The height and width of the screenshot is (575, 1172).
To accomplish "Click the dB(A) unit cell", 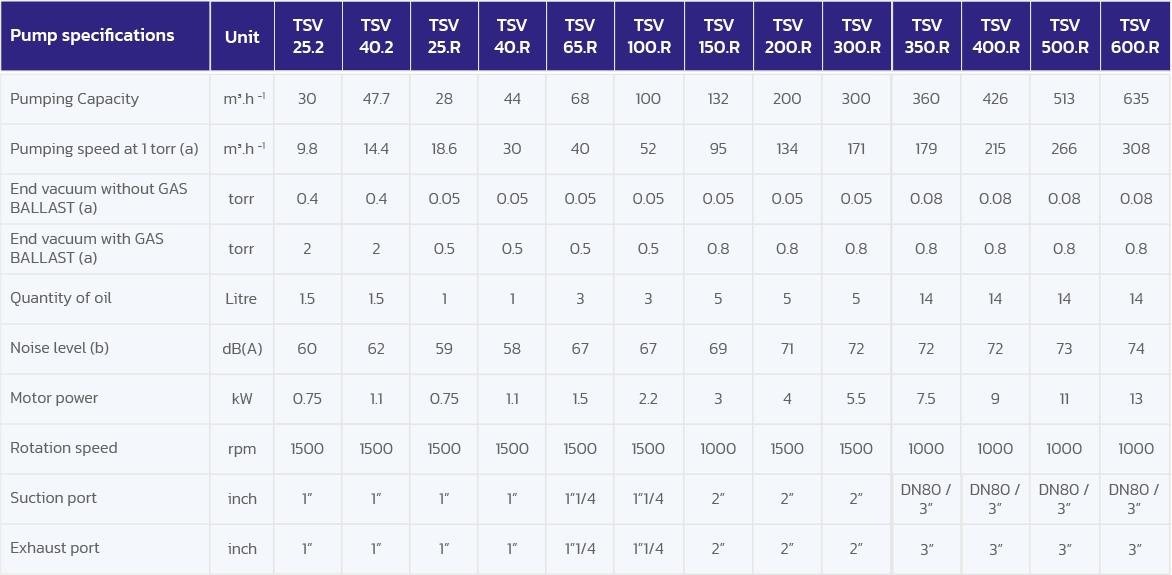I will coord(242,349).
